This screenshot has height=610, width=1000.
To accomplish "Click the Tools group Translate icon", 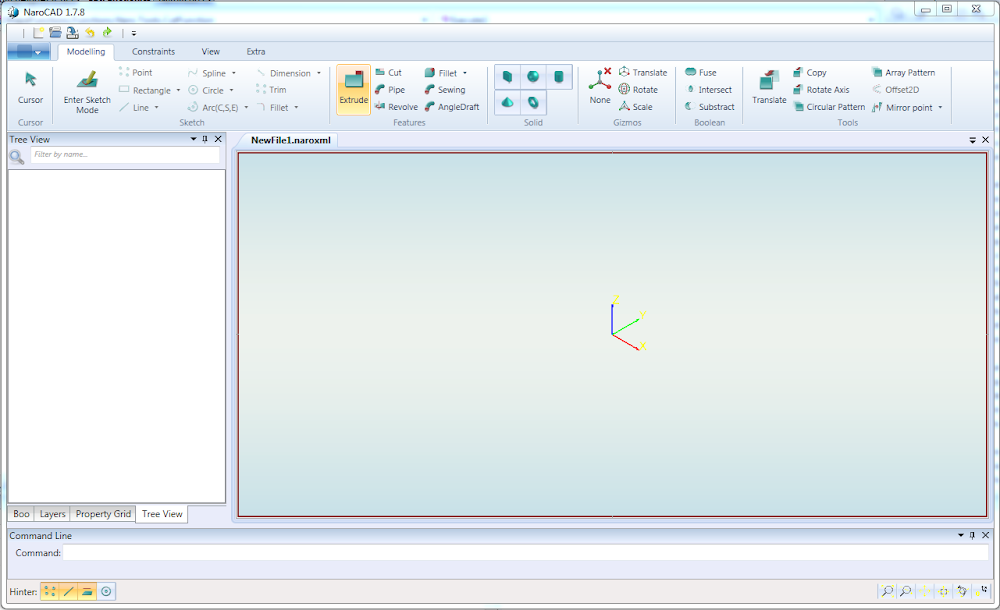I will click(x=769, y=80).
